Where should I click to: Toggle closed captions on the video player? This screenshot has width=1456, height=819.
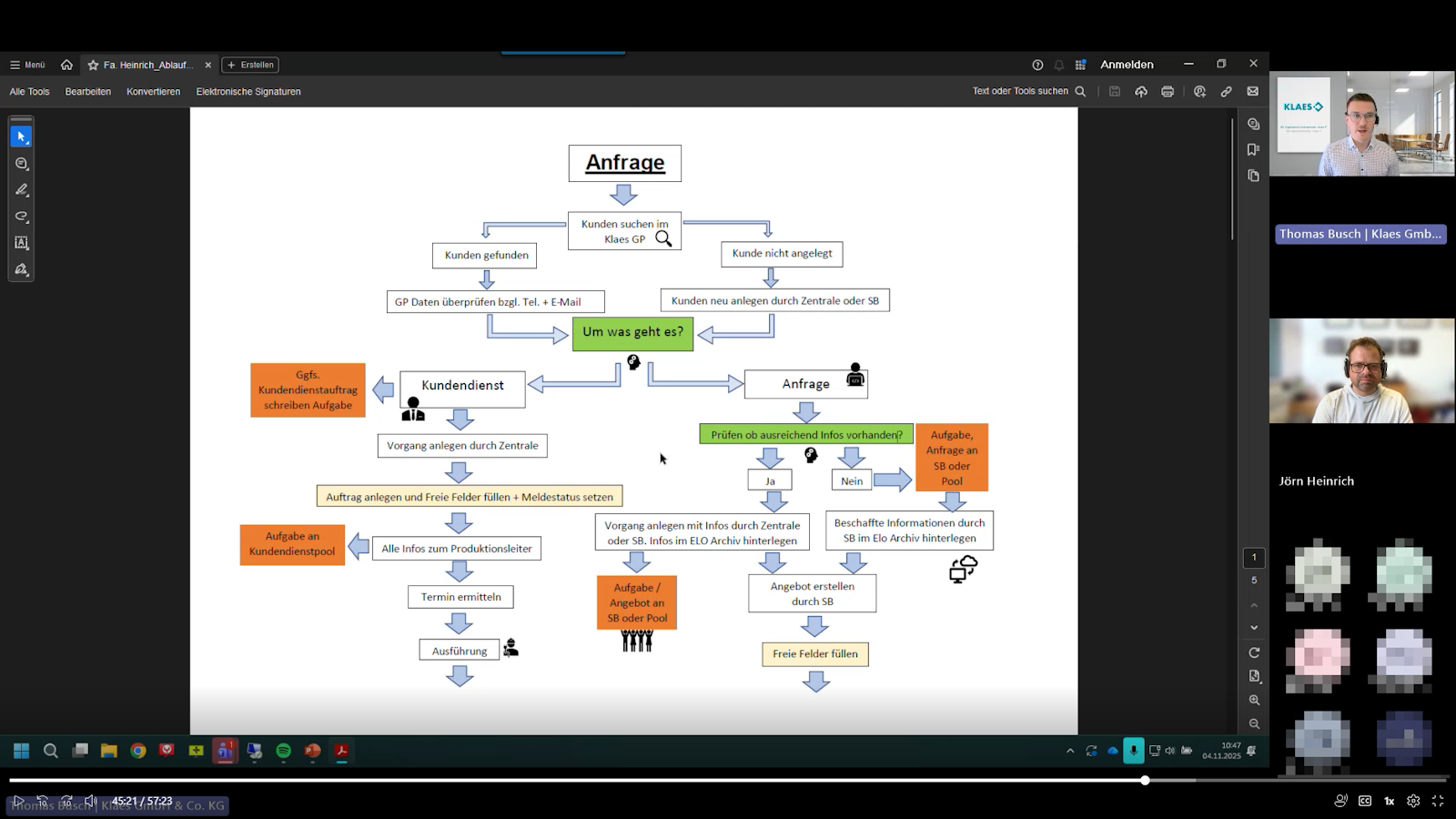click(x=1365, y=801)
